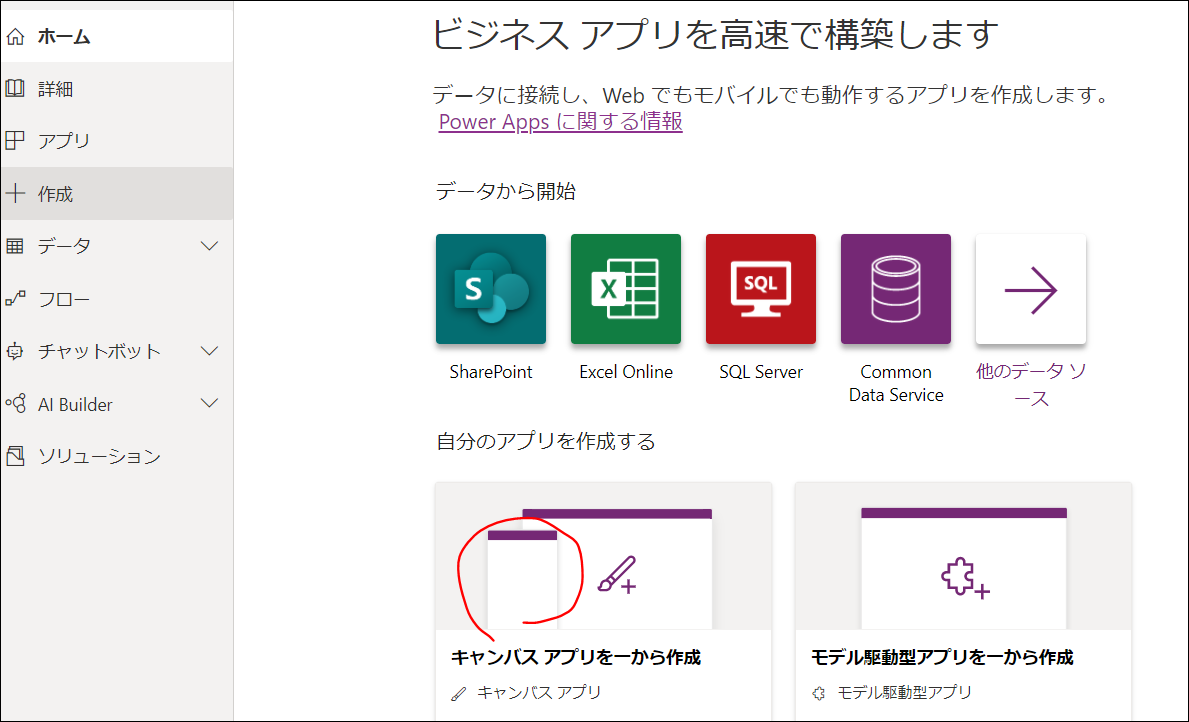Click the arrow tile for other data sources

(1031, 289)
